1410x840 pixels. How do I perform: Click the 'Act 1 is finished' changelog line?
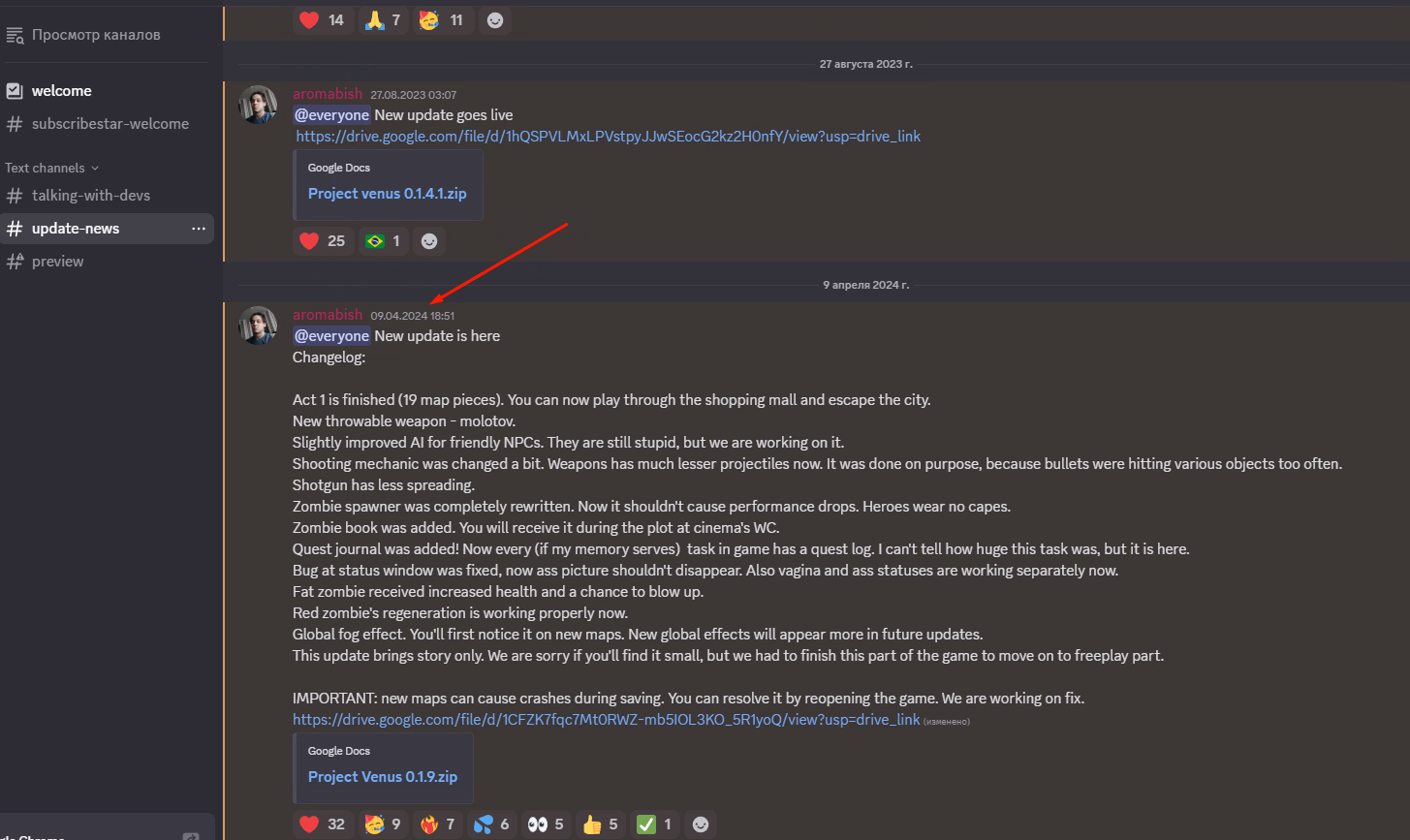pos(611,400)
